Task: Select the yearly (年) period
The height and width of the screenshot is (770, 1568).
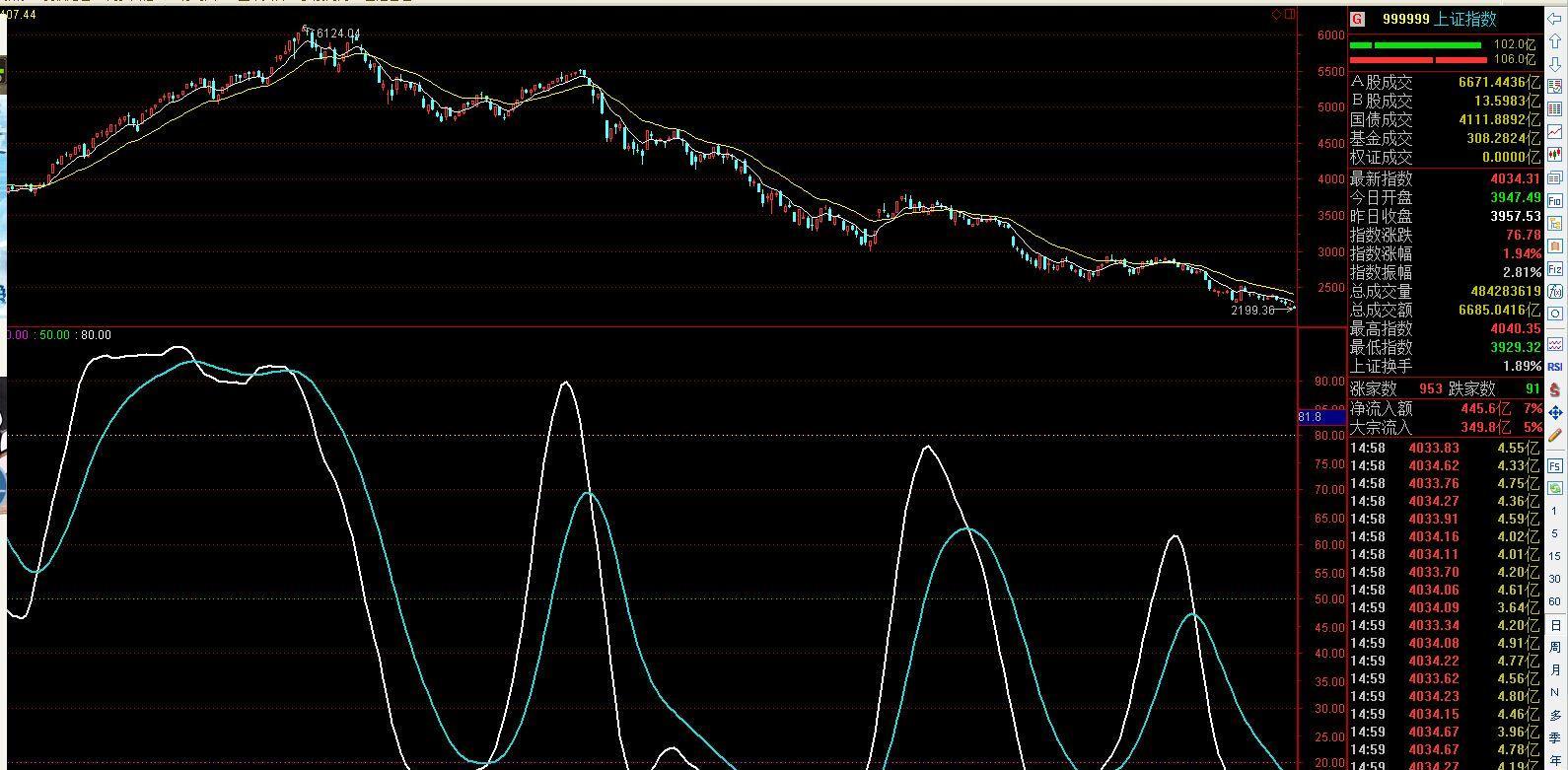Action: (1555, 760)
